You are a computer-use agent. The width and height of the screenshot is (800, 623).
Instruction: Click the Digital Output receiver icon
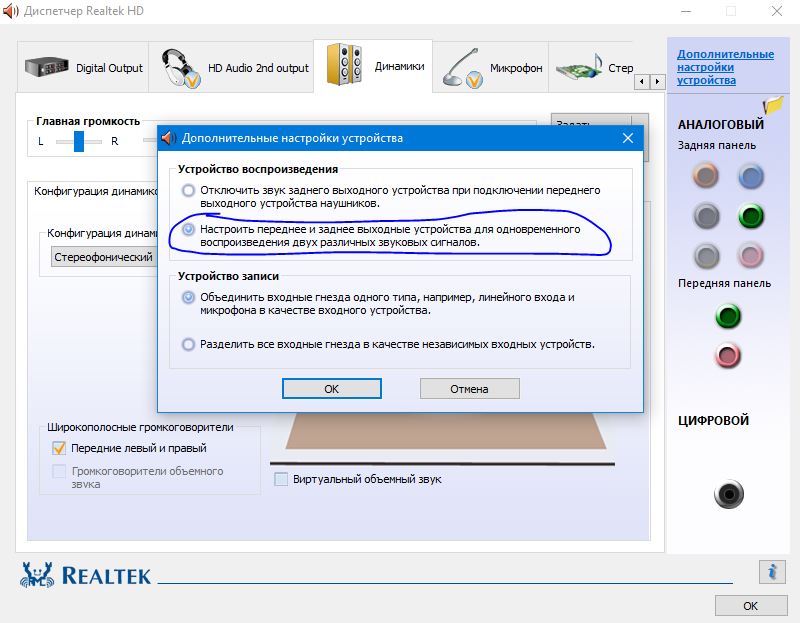pos(46,67)
